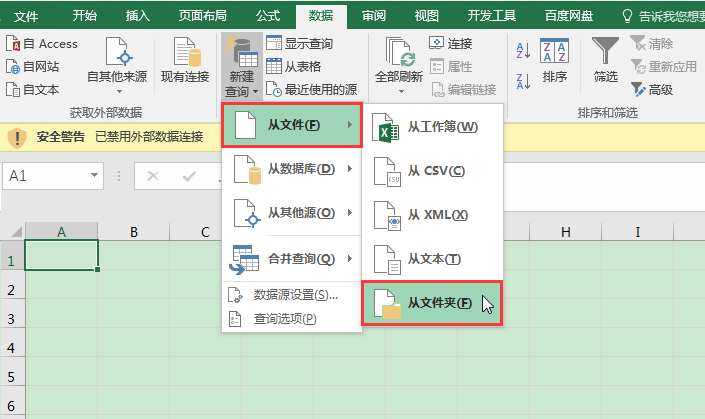Click Show Queries (显示查询)
This screenshot has height=419, width=705.
click(x=299, y=44)
